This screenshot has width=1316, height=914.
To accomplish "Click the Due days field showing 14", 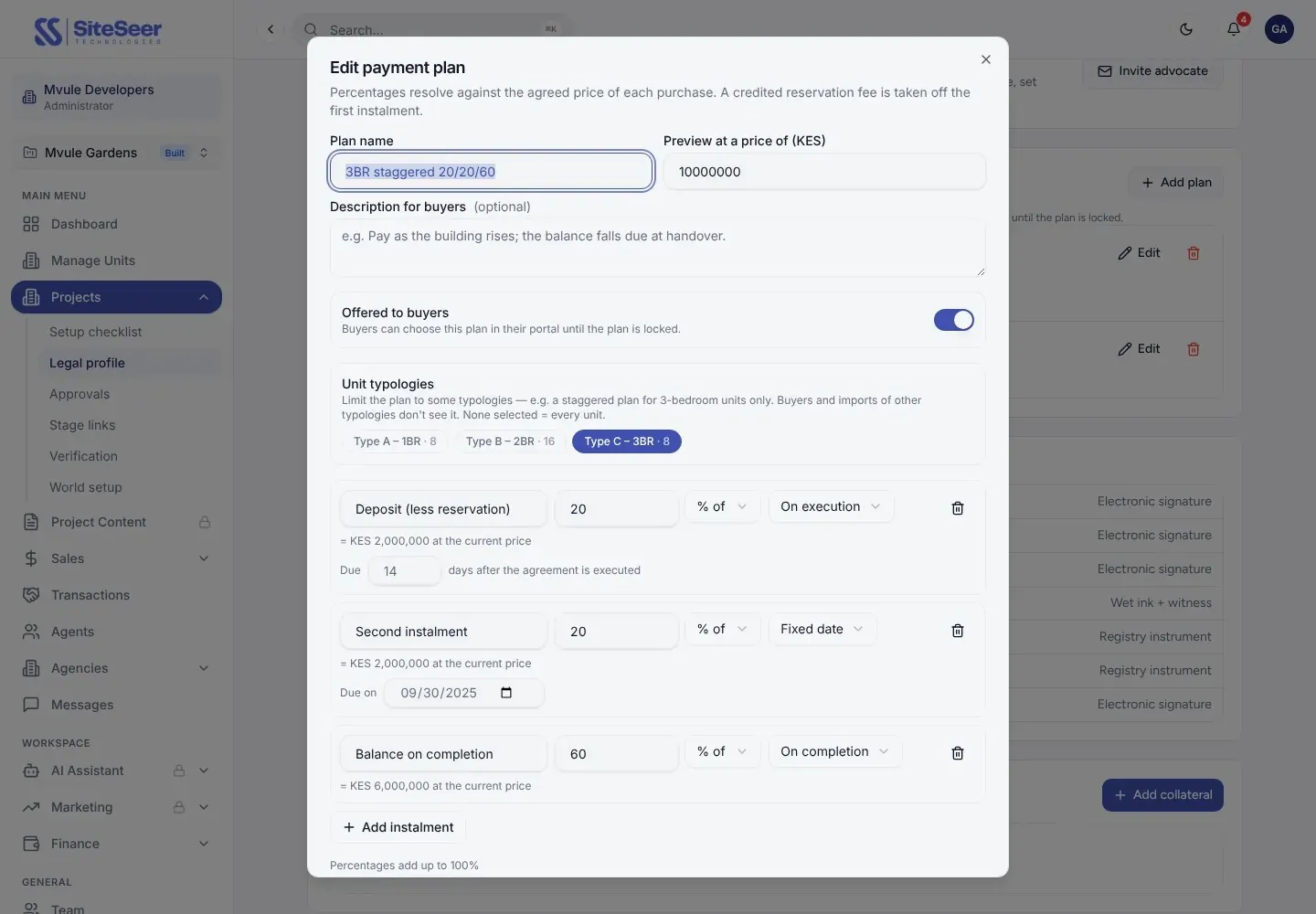I will coord(404,570).
